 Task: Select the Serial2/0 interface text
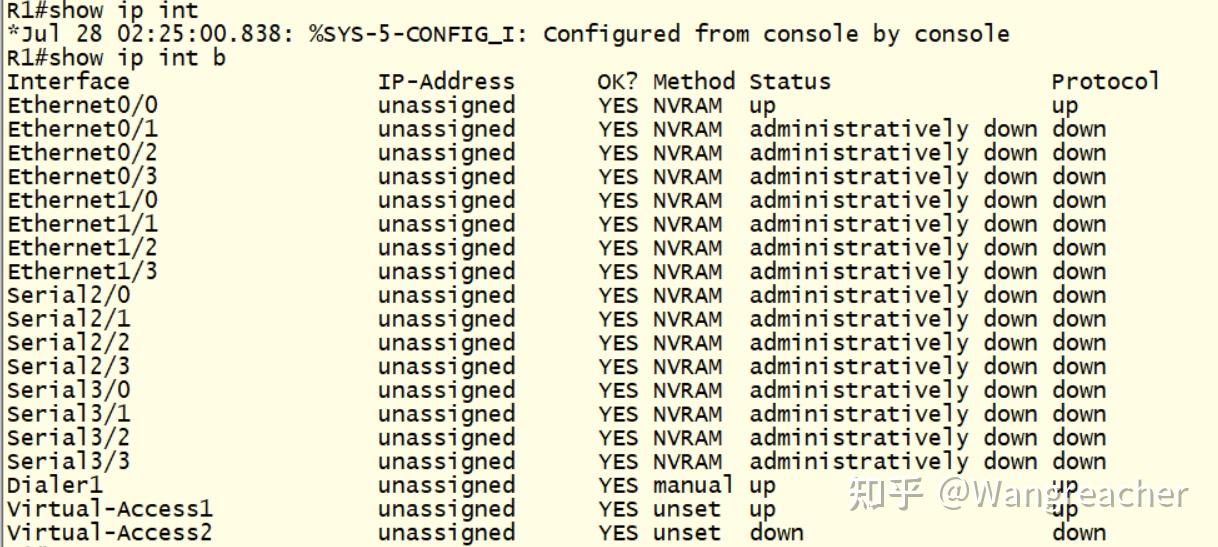pos(68,296)
